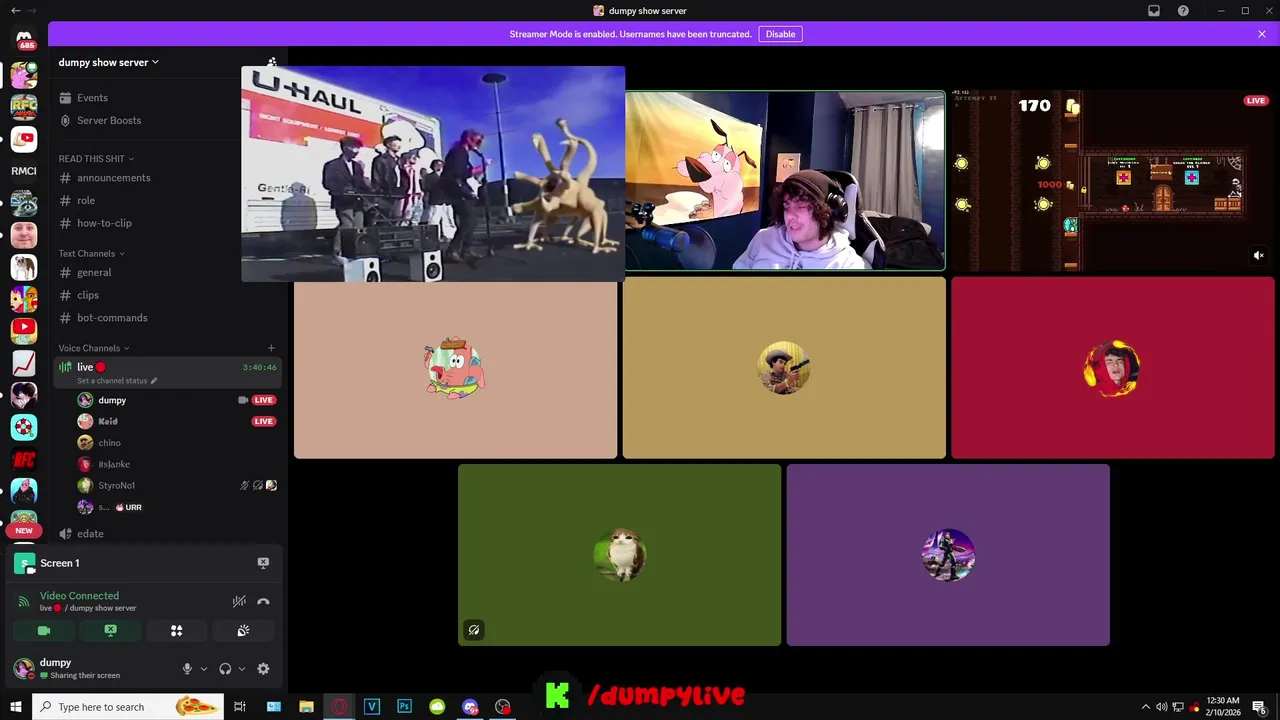Select the live voice channel
The image size is (1280, 720).
(167, 372)
